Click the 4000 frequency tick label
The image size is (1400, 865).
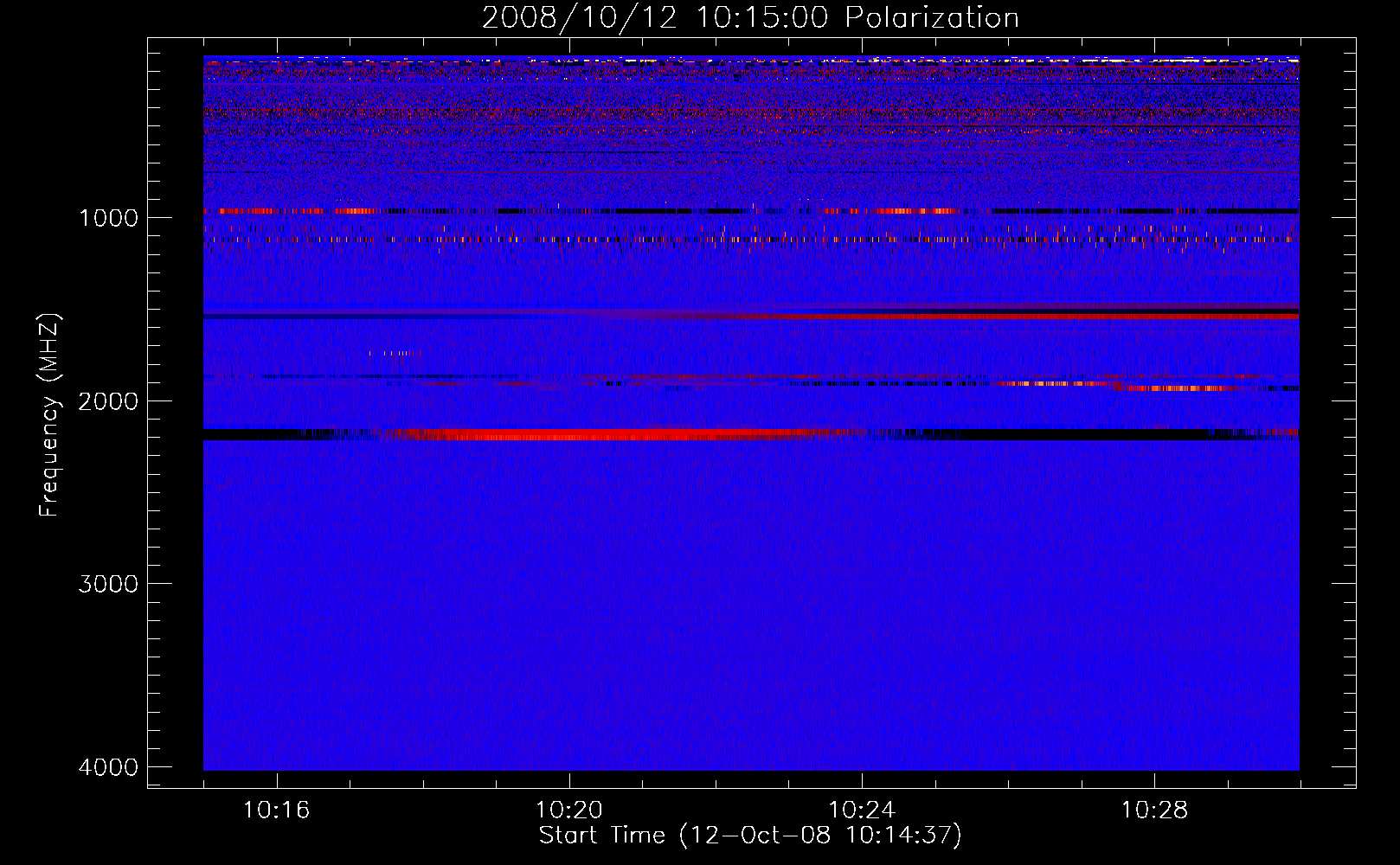(108, 767)
